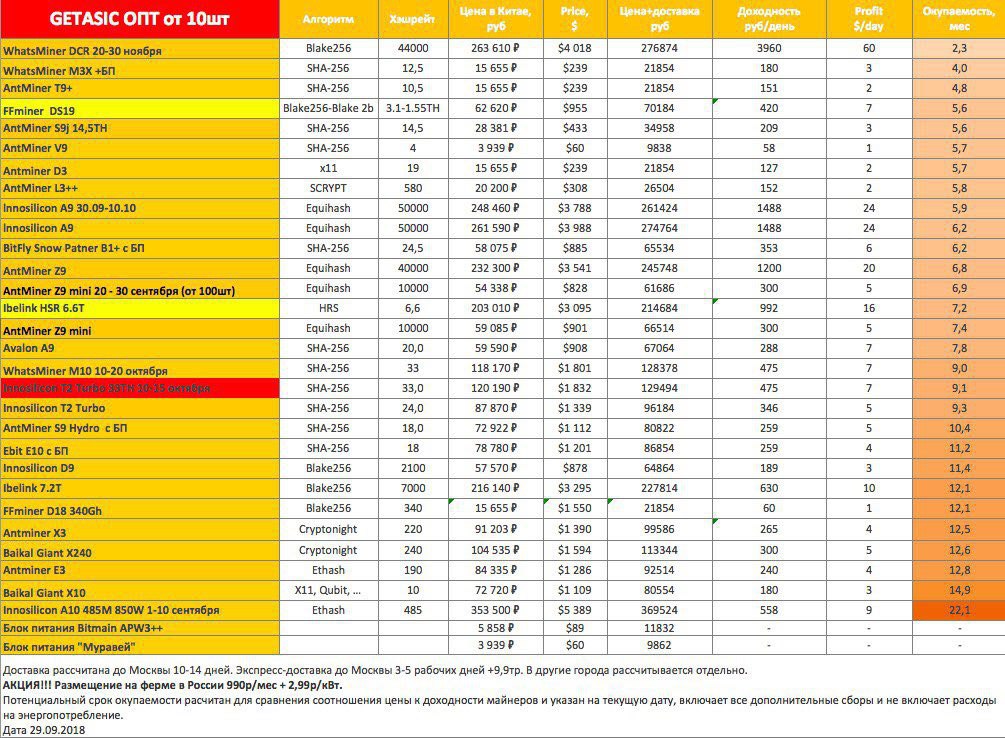The width and height of the screenshot is (1005, 738).
Task: Click 'WhatsMiner M10 10-20 октября' cell
Action: click(140, 369)
